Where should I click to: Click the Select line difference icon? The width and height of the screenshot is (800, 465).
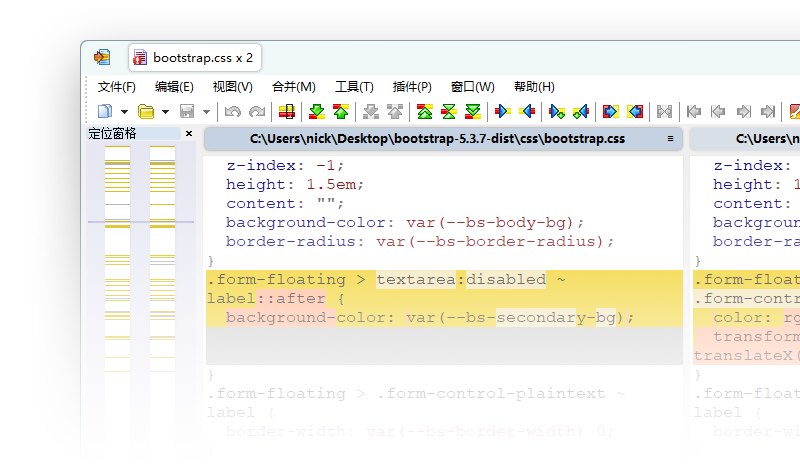pyautogui.click(x=286, y=111)
